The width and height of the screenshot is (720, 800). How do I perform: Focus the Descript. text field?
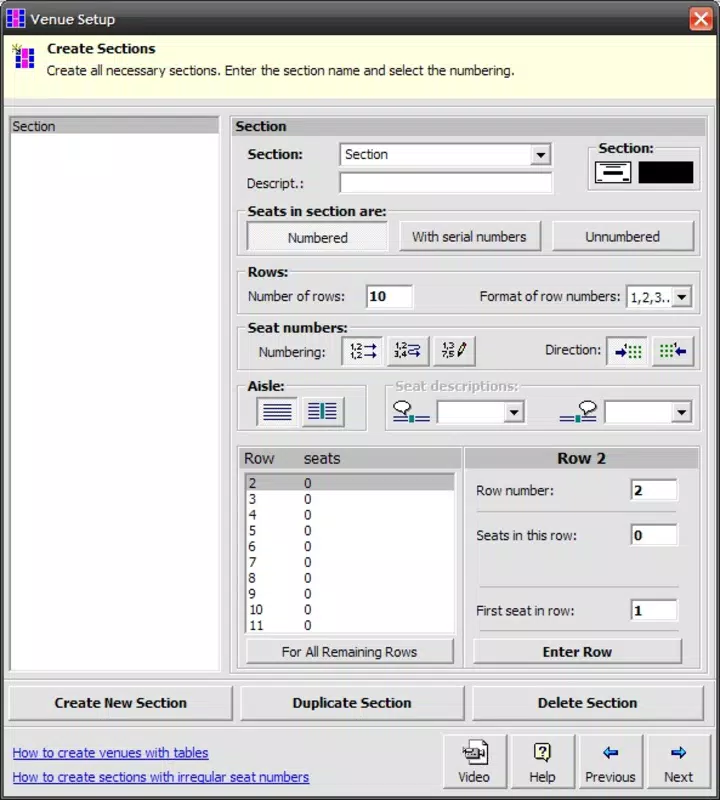click(445, 183)
